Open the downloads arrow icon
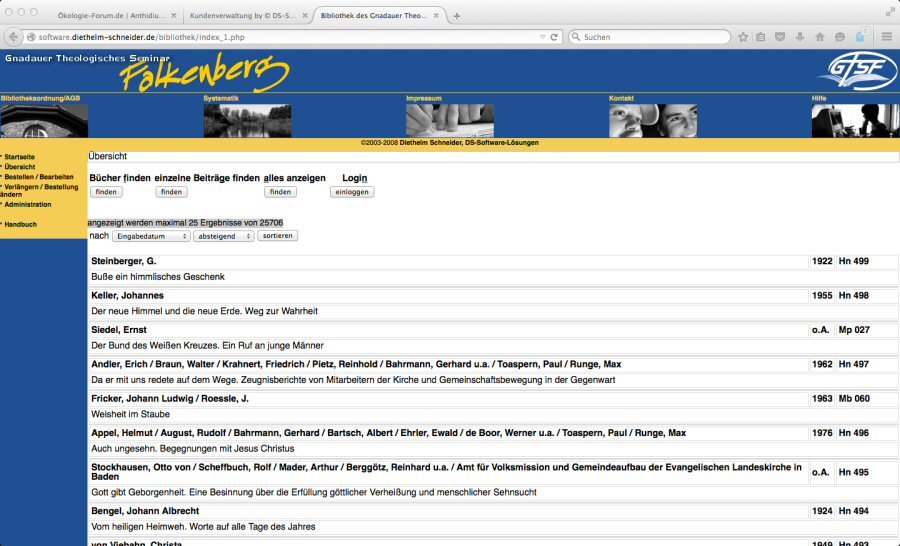The image size is (900, 546). 800,37
